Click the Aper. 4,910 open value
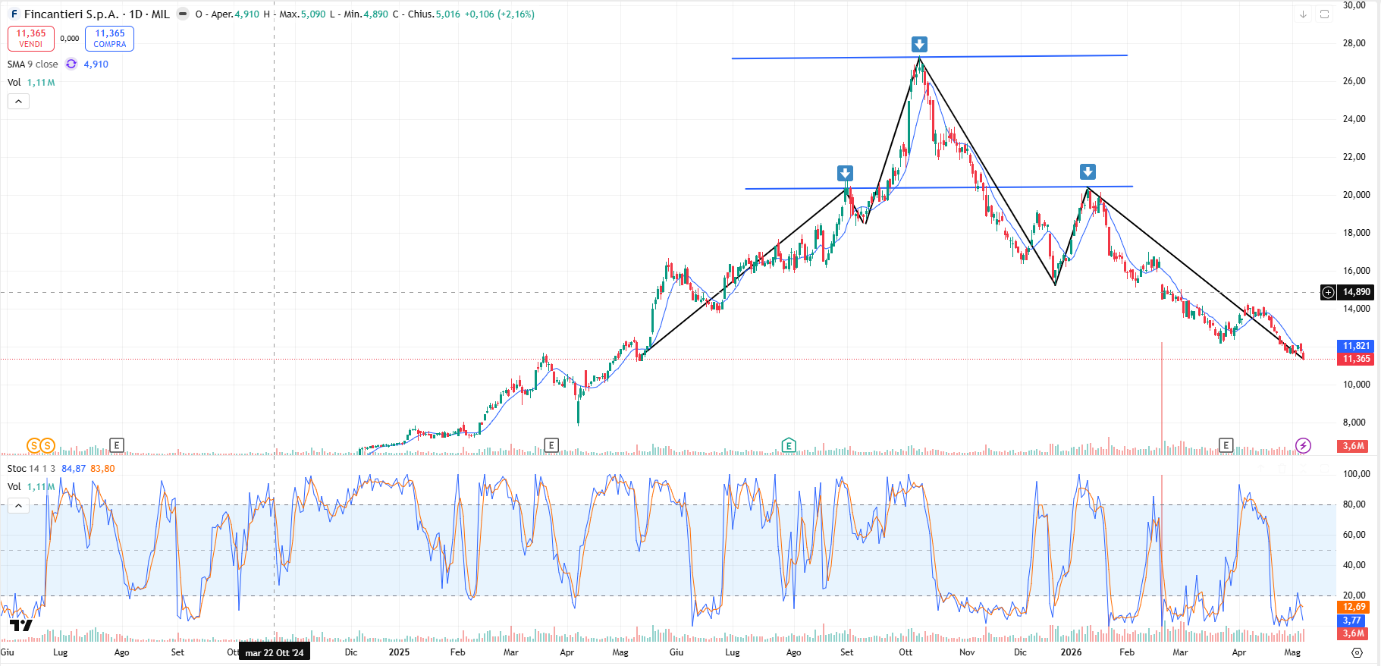The height and width of the screenshot is (666, 1381). pyautogui.click(x=236, y=15)
